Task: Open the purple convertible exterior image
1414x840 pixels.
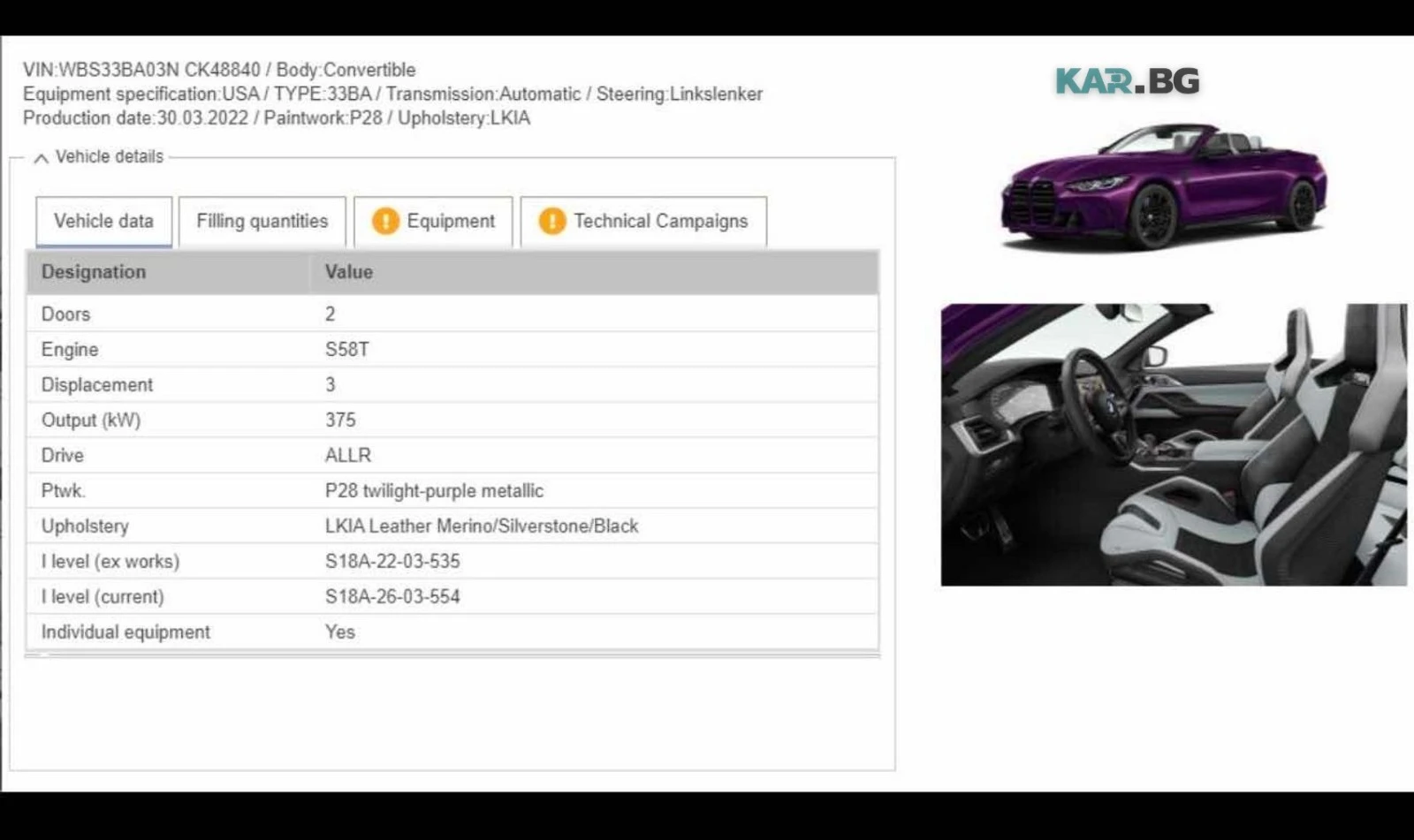Action: [x=1163, y=186]
